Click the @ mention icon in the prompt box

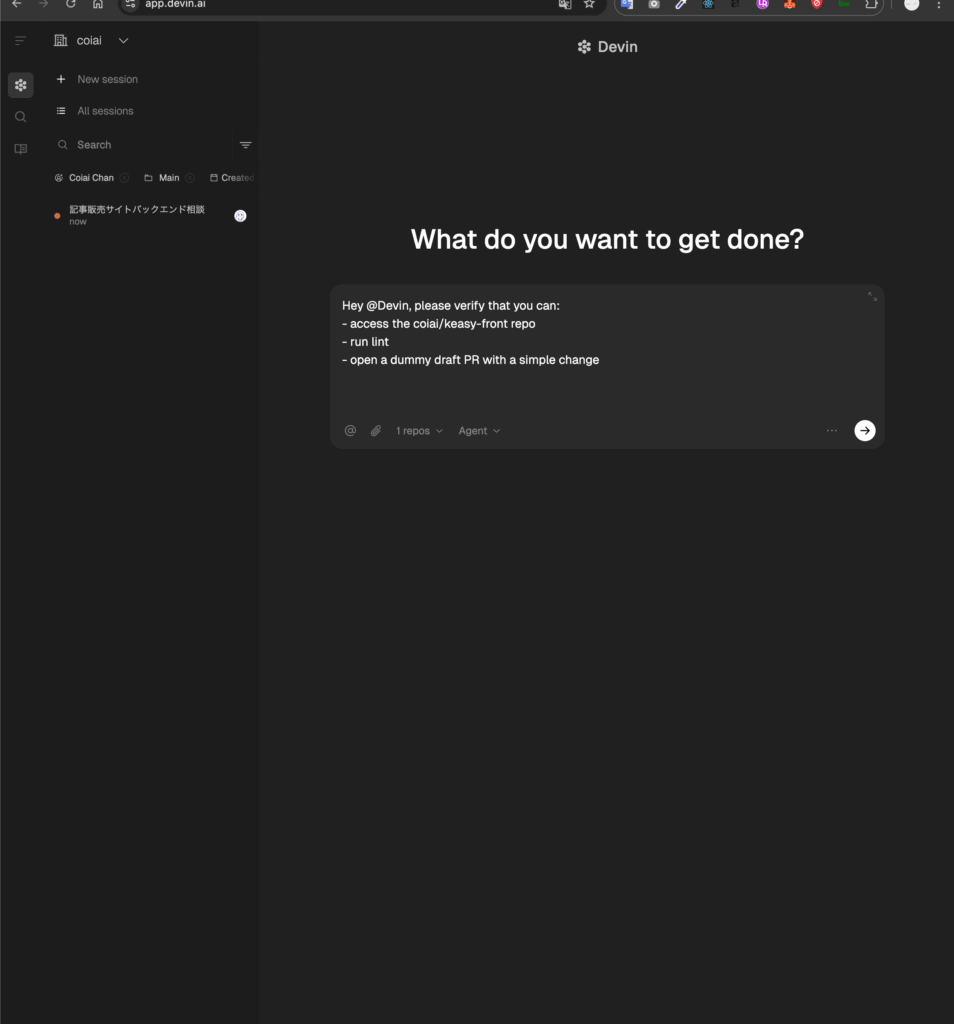(x=350, y=431)
